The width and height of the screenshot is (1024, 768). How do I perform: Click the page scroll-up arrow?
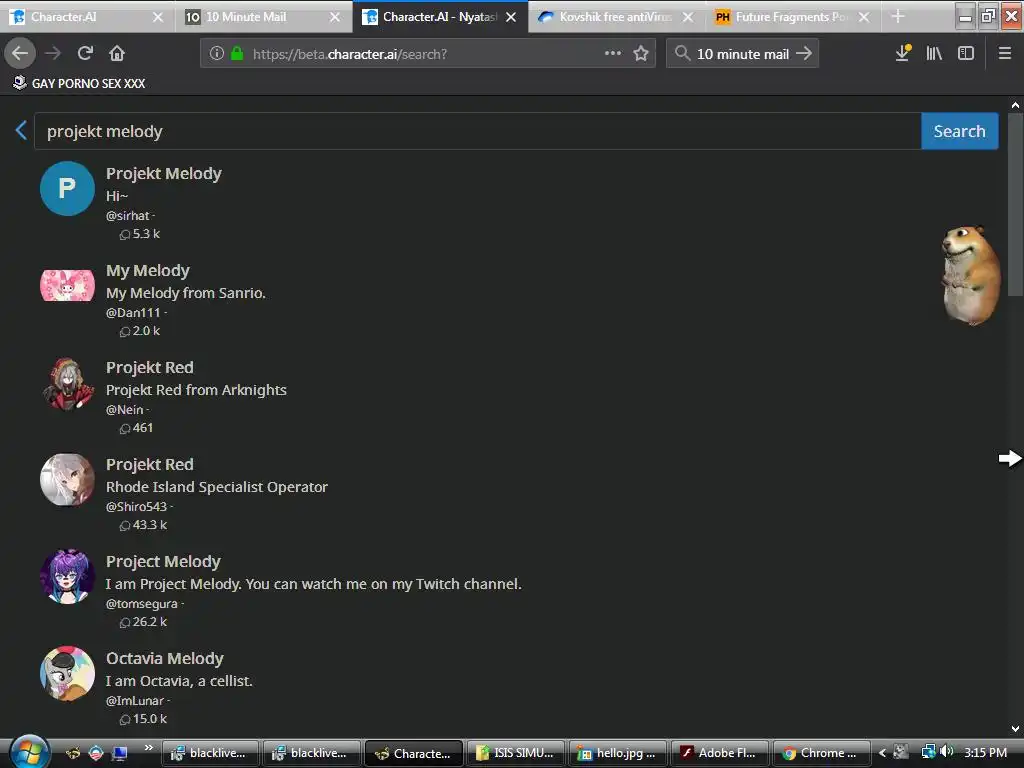[x=1015, y=104]
